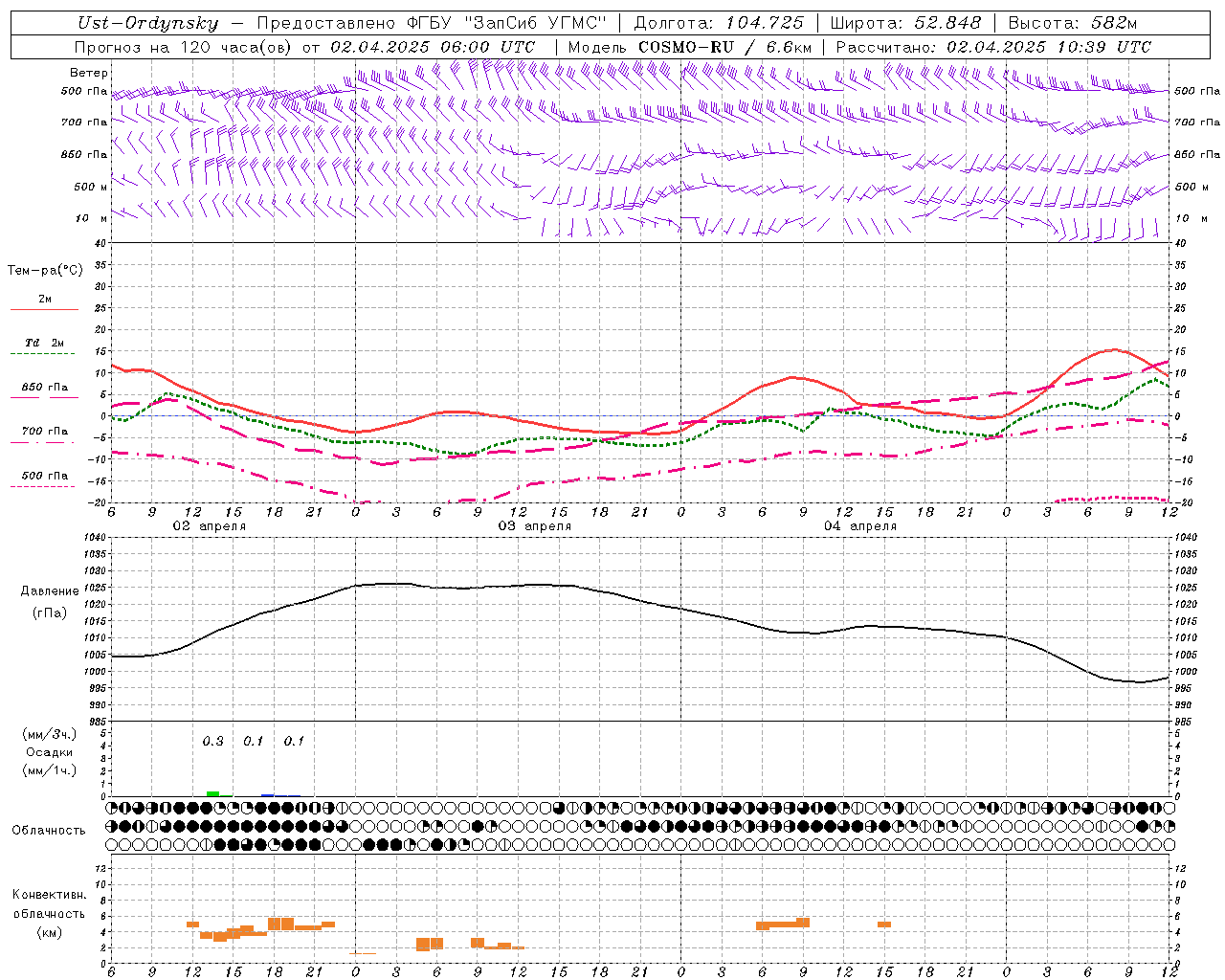Click the 03 апреля date label
Screen dimensions: 1225x980
pos(534,525)
